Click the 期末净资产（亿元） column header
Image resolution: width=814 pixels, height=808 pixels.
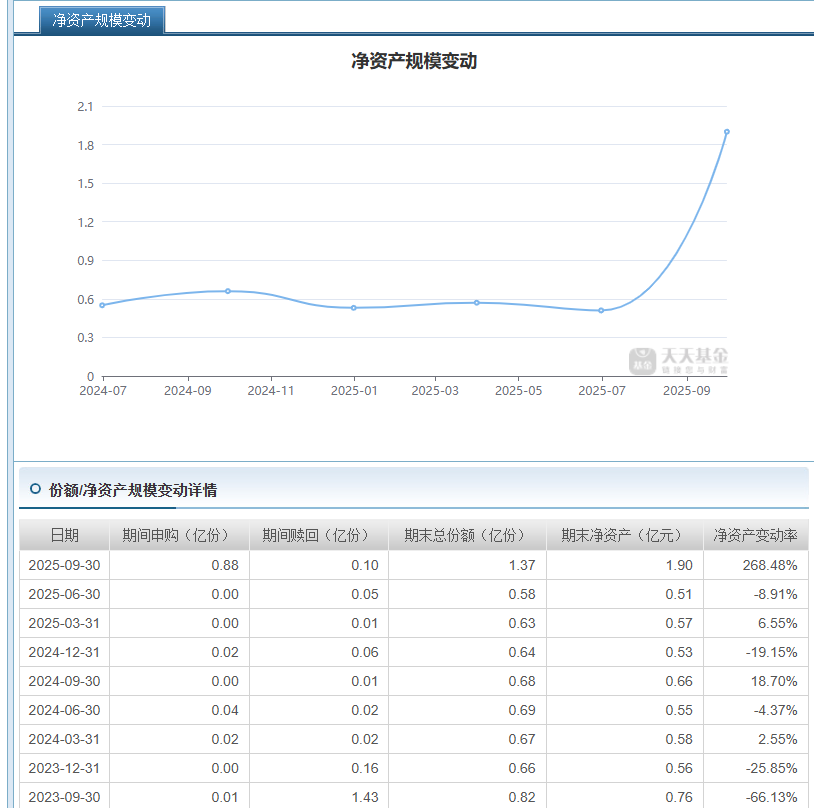point(625,535)
